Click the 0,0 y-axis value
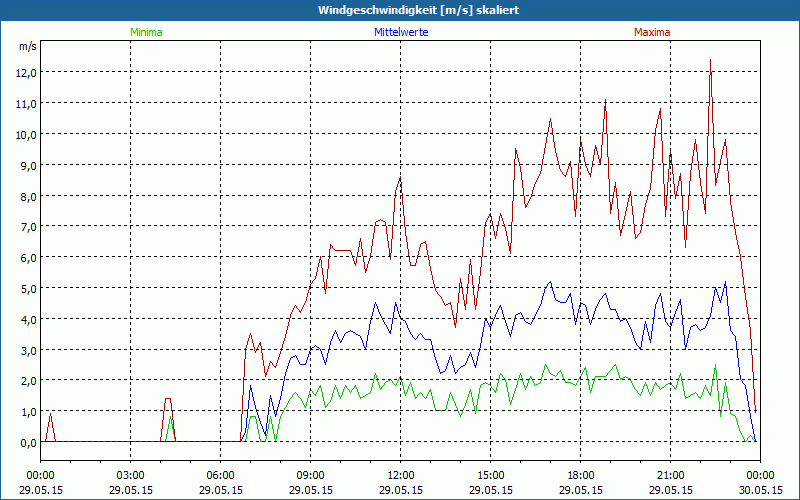Image resolution: width=800 pixels, height=500 pixels. [x=30, y=443]
